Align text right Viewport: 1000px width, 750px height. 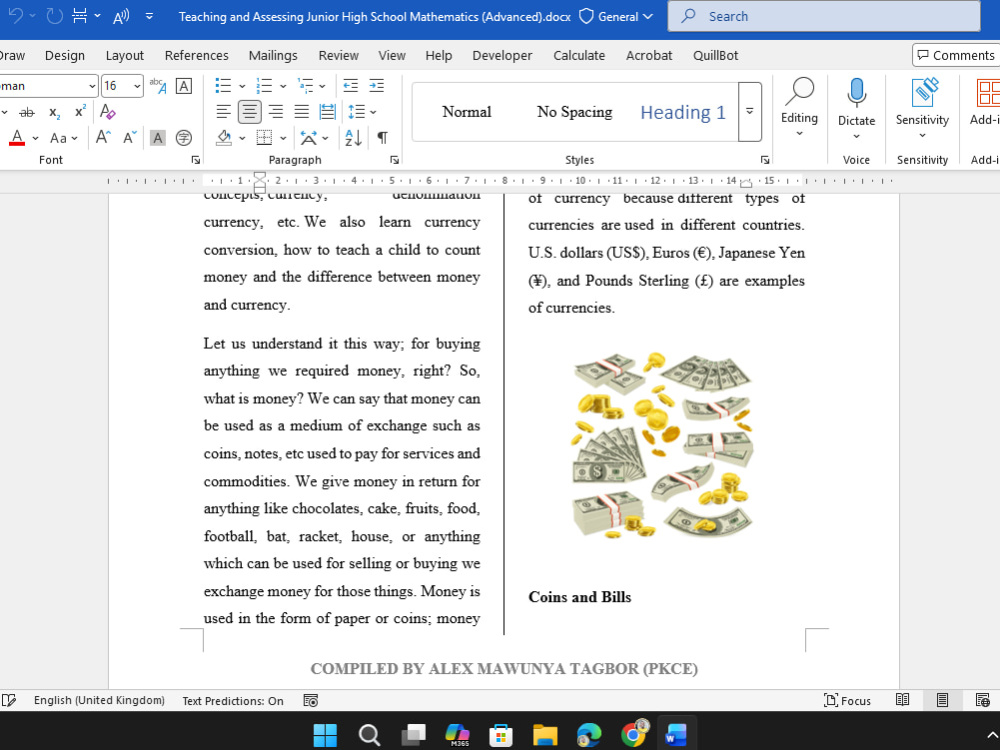click(x=276, y=112)
